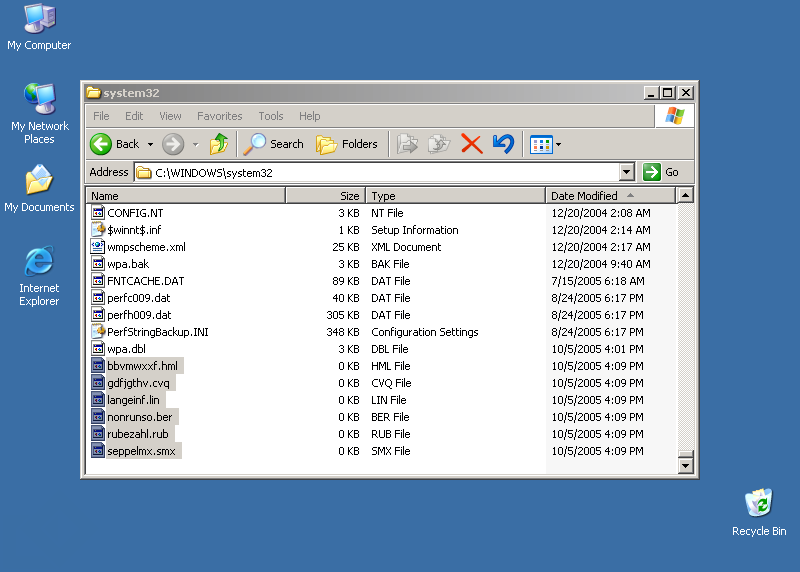Click the nonrunso.ber file name
800x572 pixels.
pos(140,417)
